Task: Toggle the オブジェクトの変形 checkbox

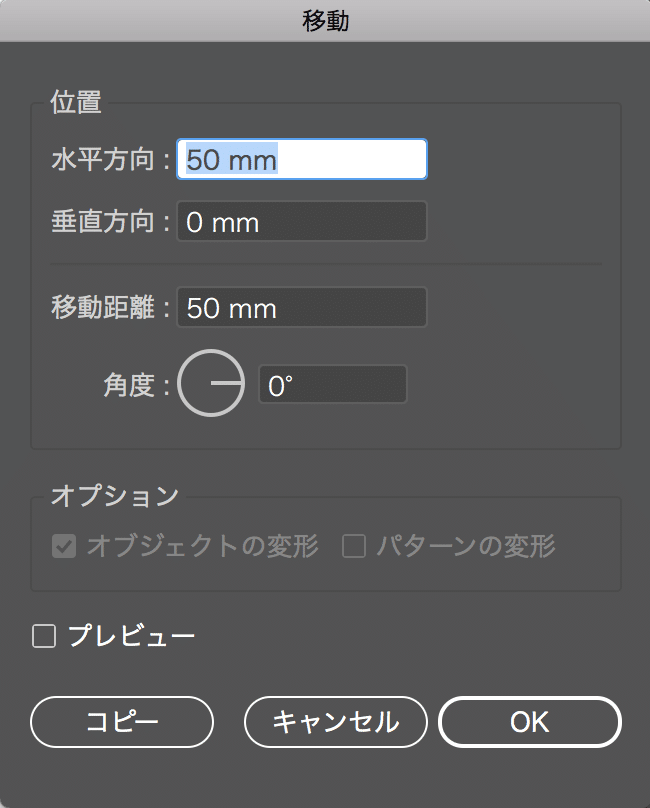Action: [x=64, y=546]
